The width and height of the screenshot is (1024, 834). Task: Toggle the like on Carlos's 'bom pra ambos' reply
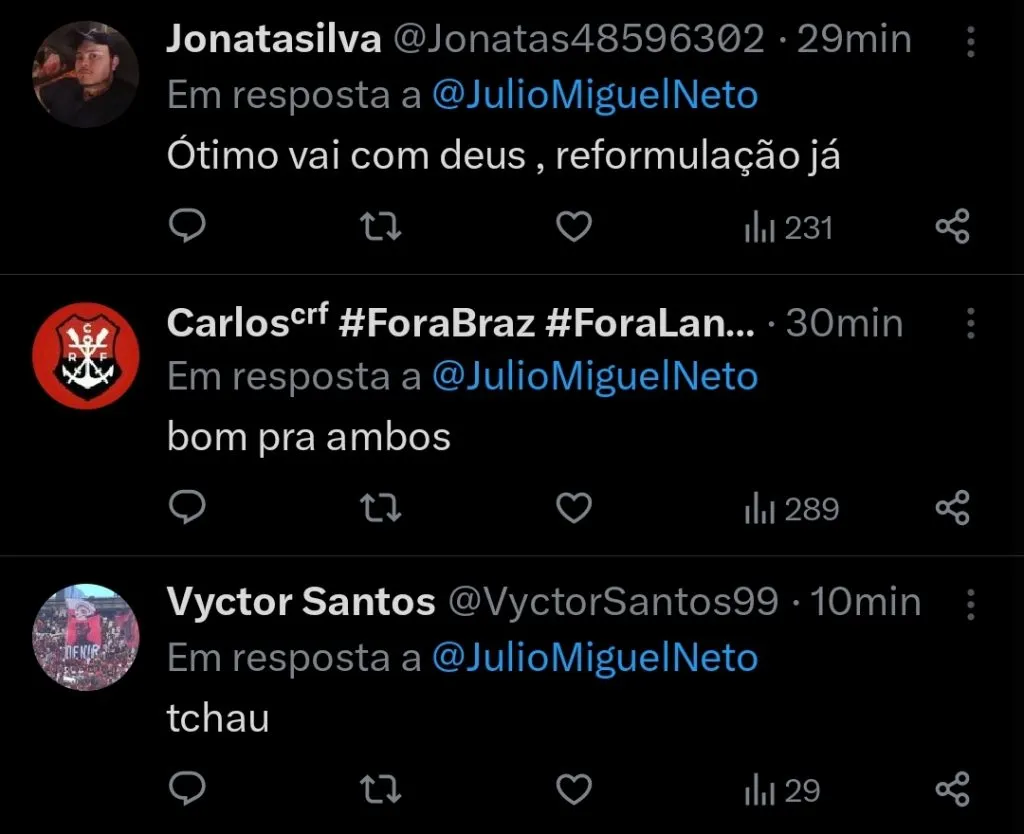572,508
